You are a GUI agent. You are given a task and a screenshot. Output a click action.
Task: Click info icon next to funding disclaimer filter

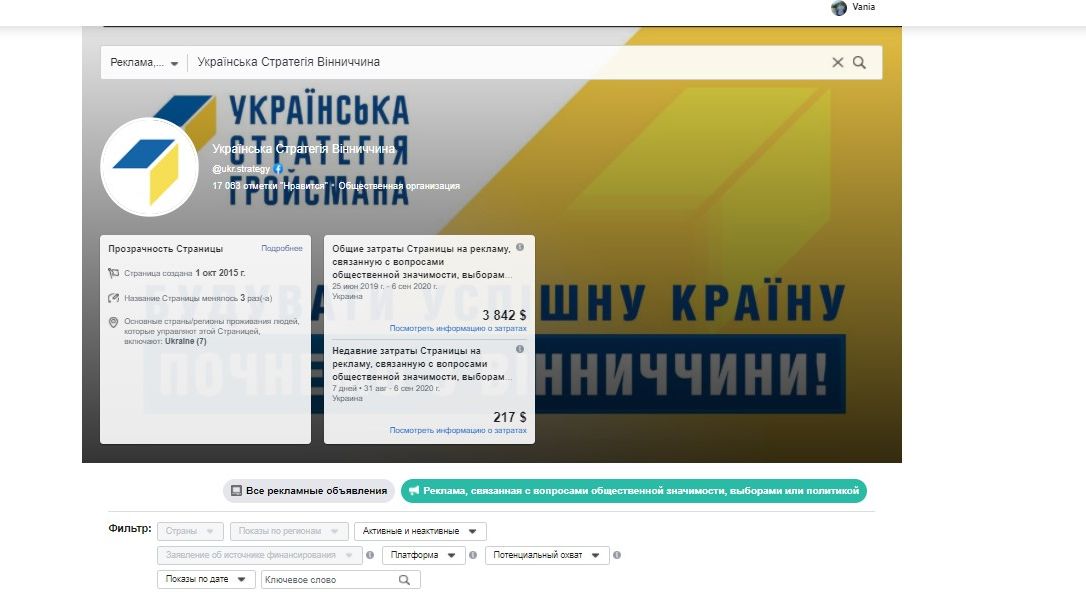tap(370, 555)
